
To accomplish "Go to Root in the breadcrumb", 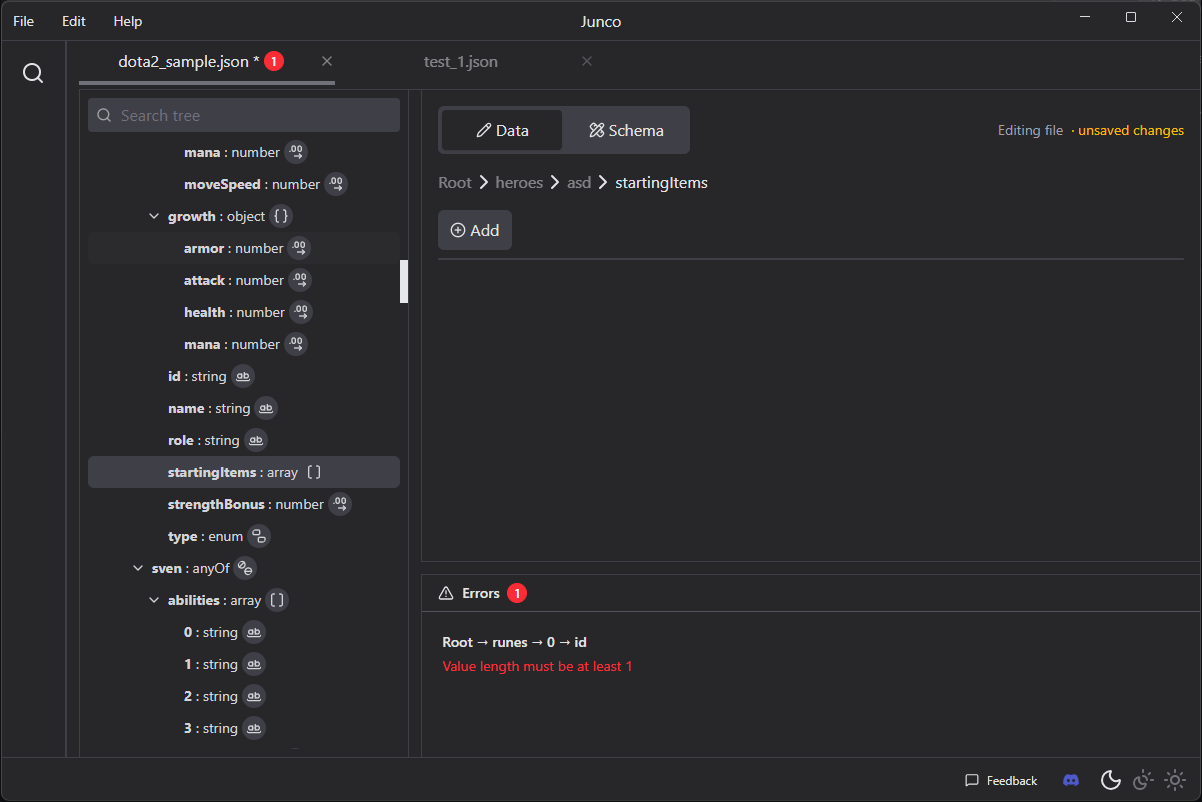I will pos(455,183).
